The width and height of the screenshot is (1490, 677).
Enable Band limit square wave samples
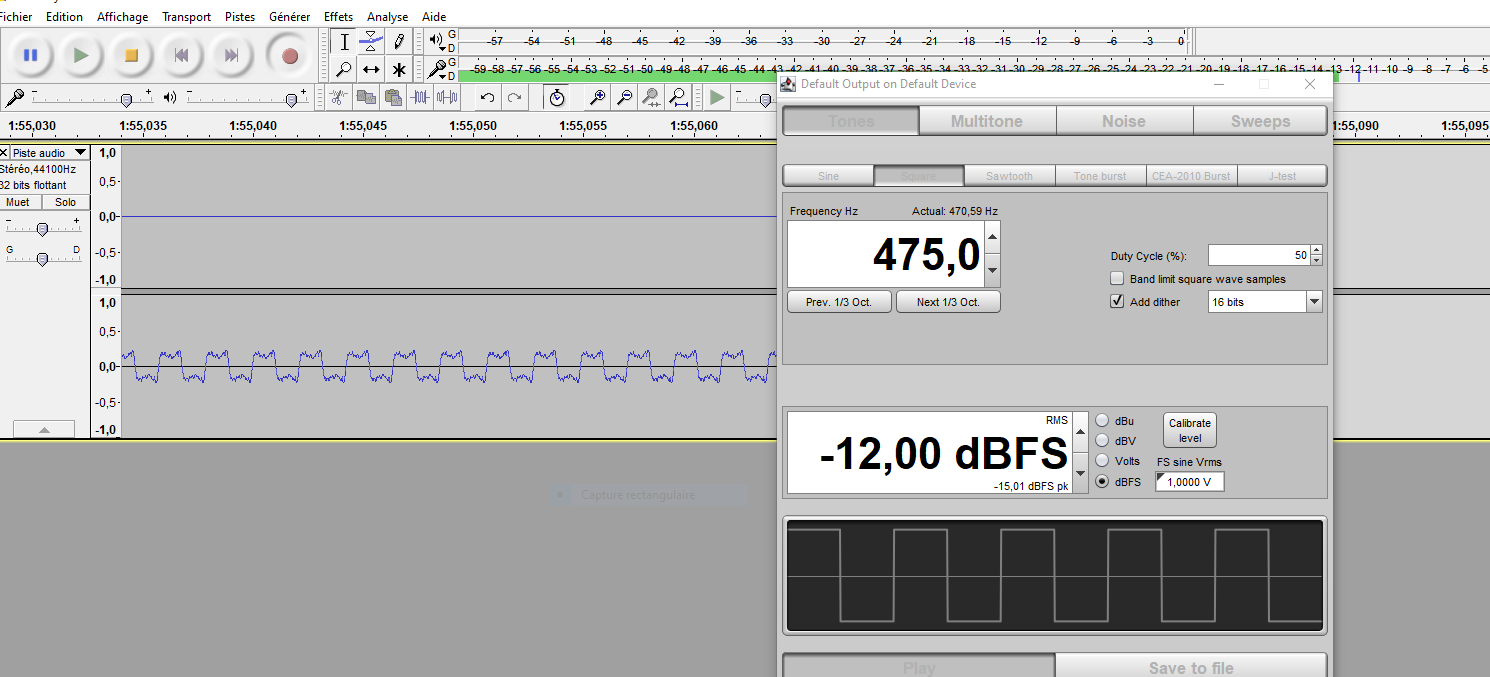pyautogui.click(x=1117, y=279)
